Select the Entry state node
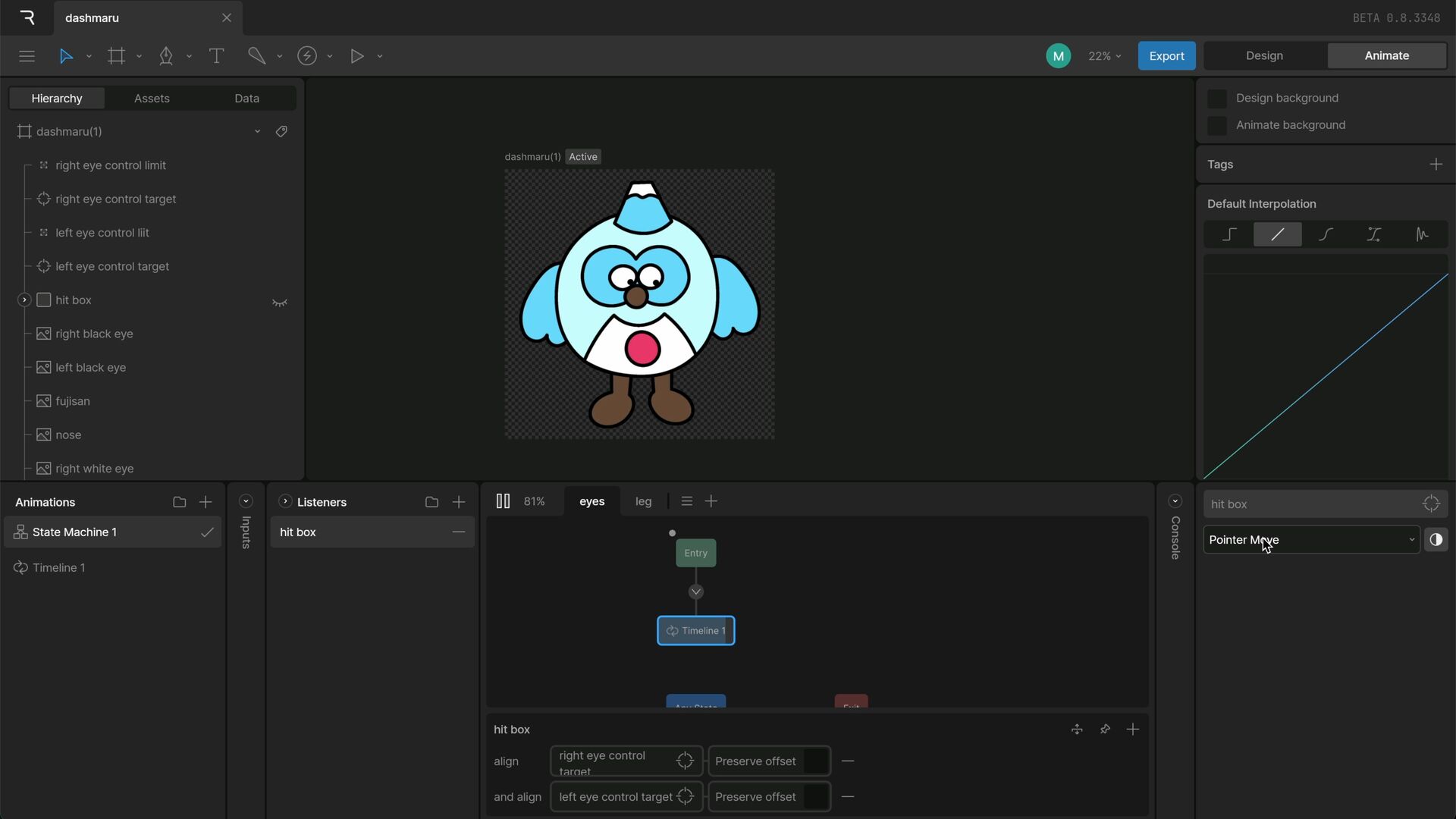 [695, 553]
